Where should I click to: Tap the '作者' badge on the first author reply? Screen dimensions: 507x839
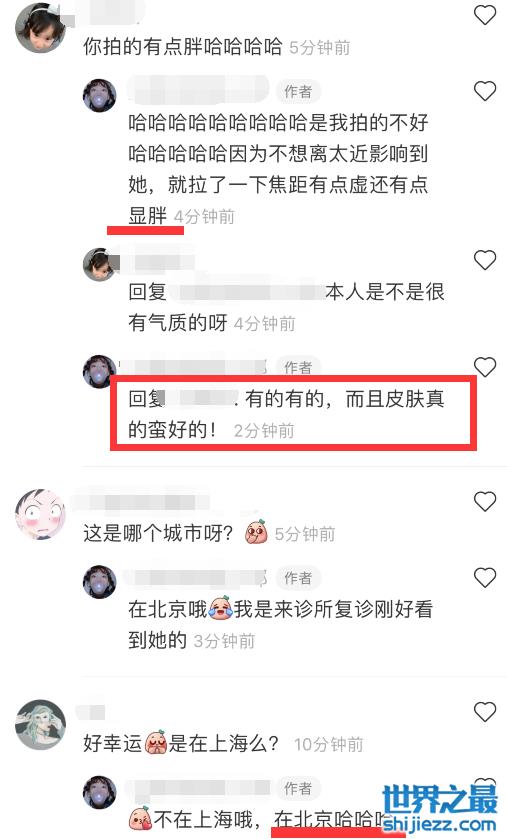[298, 91]
